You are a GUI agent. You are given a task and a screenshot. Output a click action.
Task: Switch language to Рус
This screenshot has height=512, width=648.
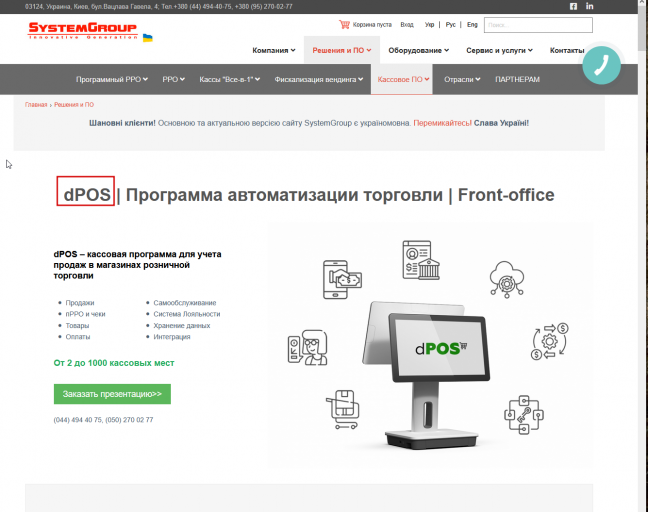[450, 25]
